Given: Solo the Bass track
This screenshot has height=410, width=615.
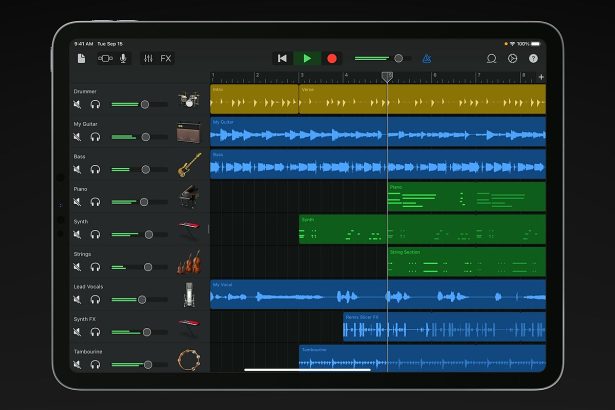Looking at the screenshot, I should point(95,169).
